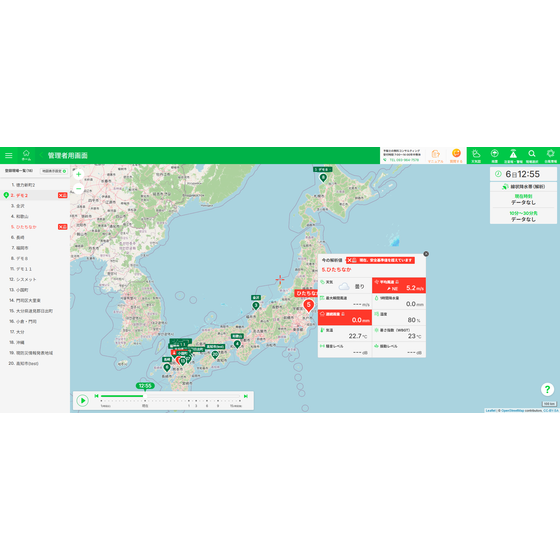Select list item 7. 福岡市
The width and height of the screenshot is (560, 560).
[35, 248]
